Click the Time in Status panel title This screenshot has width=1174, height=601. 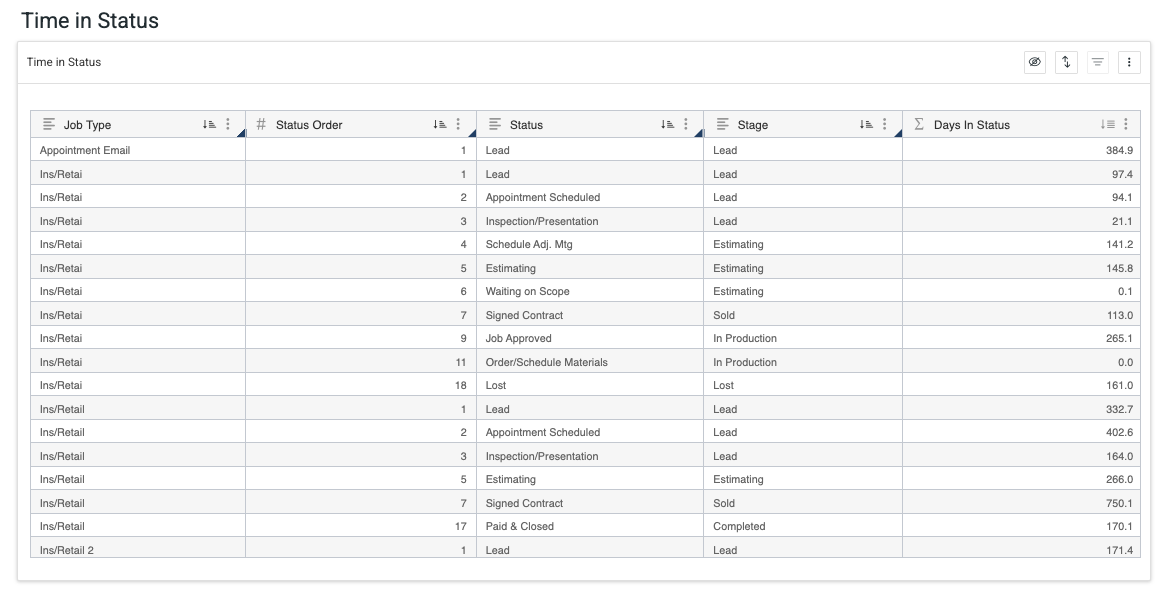(x=64, y=62)
